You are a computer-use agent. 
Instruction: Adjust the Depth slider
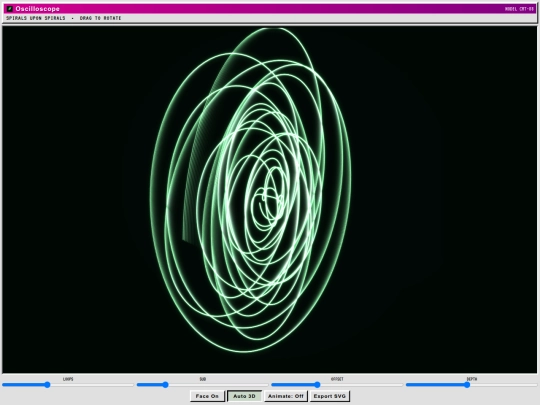coord(471,385)
